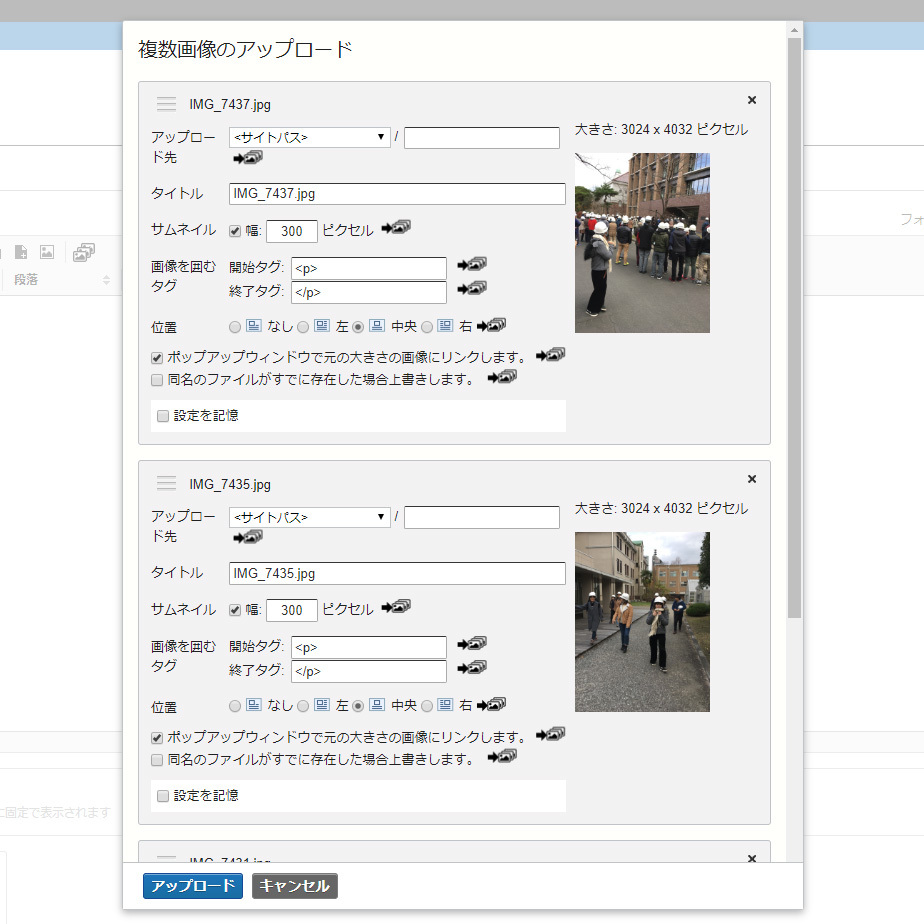Image resolution: width=924 pixels, height=924 pixels.
Task: Click scrollbar up arrow in dialog
Action: coord(794,29)
